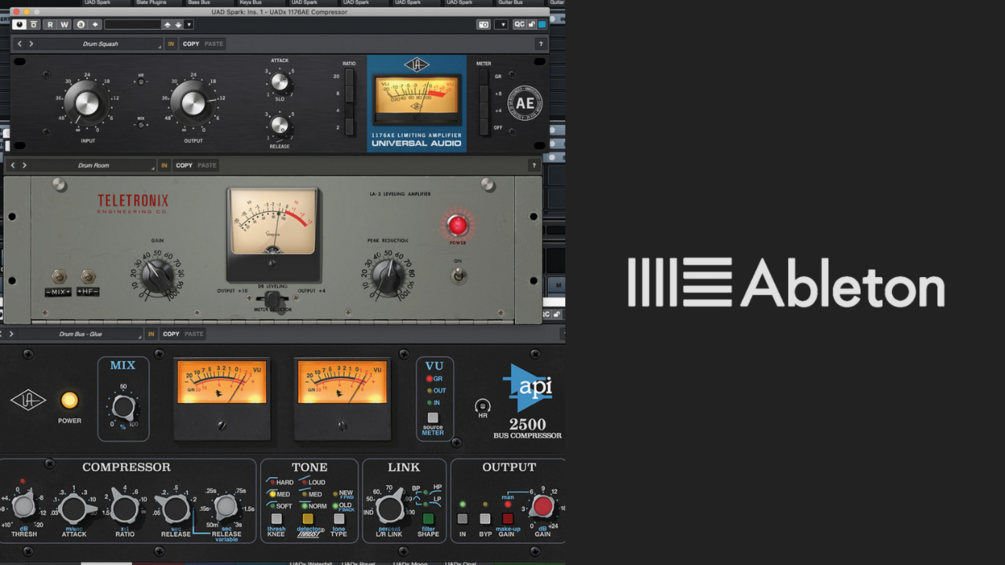Click the thresh KNEE button in TONE
Screen dimensions: 1005x565
276,519
